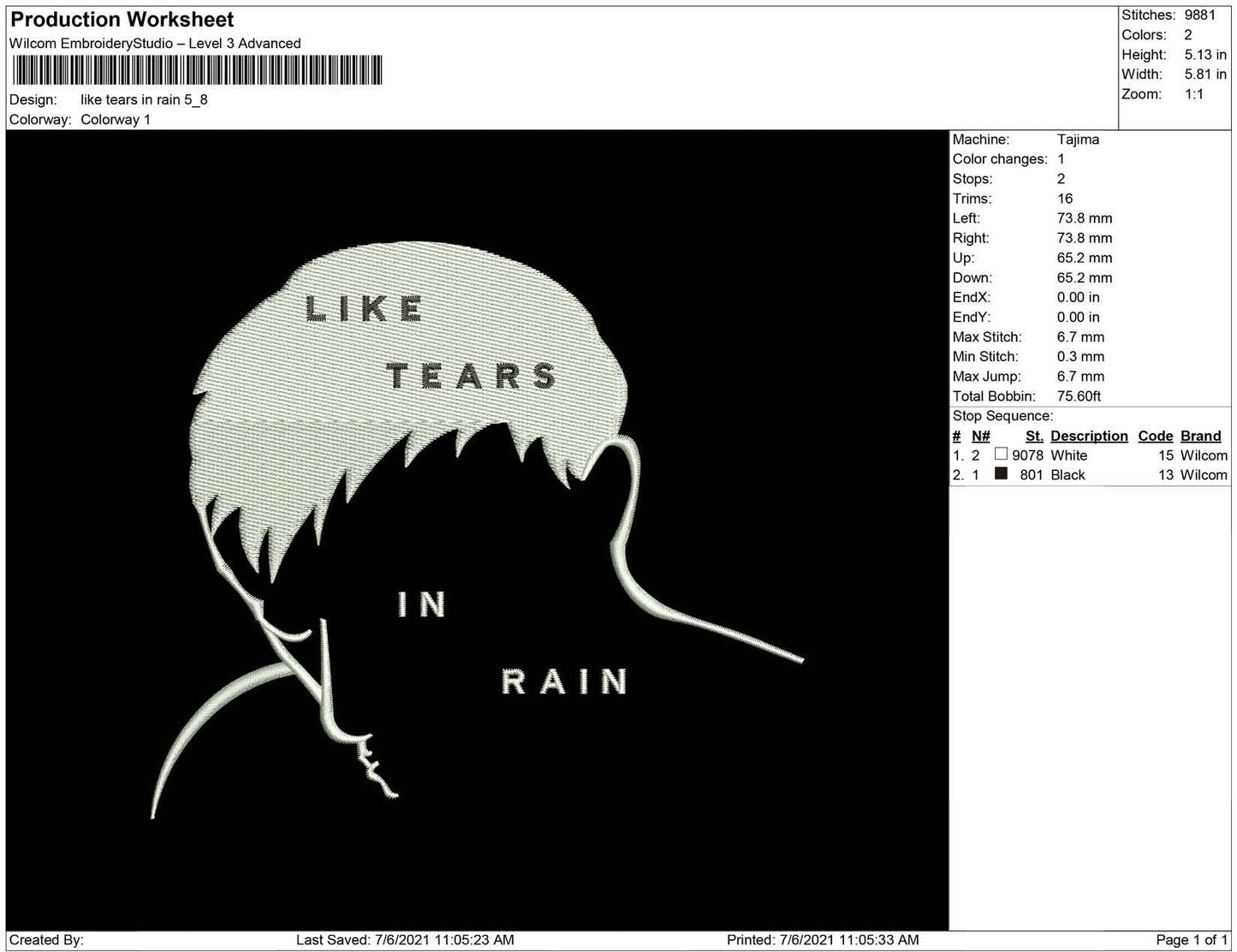Click the "Description" column header

tap(1090, 436)
